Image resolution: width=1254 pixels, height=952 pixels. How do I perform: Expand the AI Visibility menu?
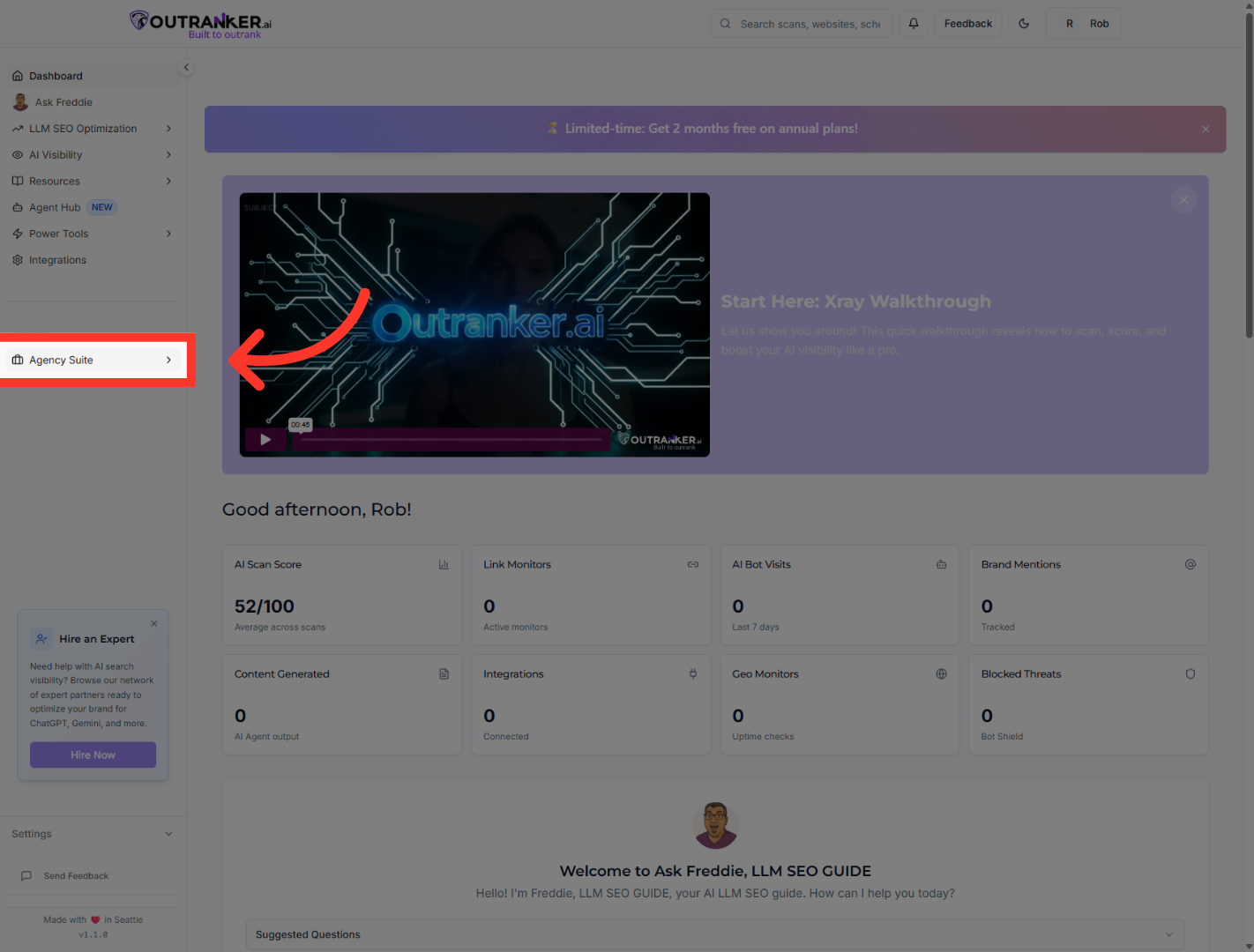pos(93,155)
